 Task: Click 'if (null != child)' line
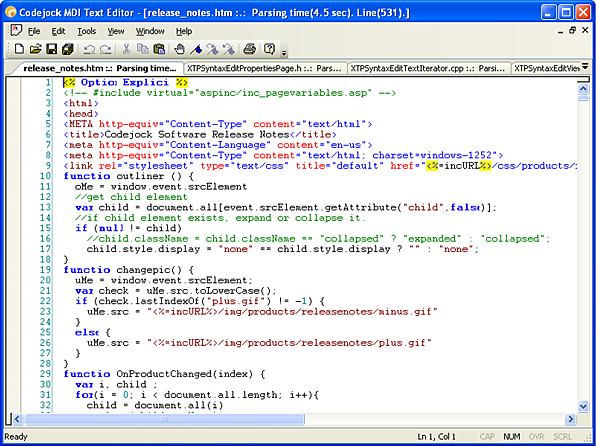point(128,228)
